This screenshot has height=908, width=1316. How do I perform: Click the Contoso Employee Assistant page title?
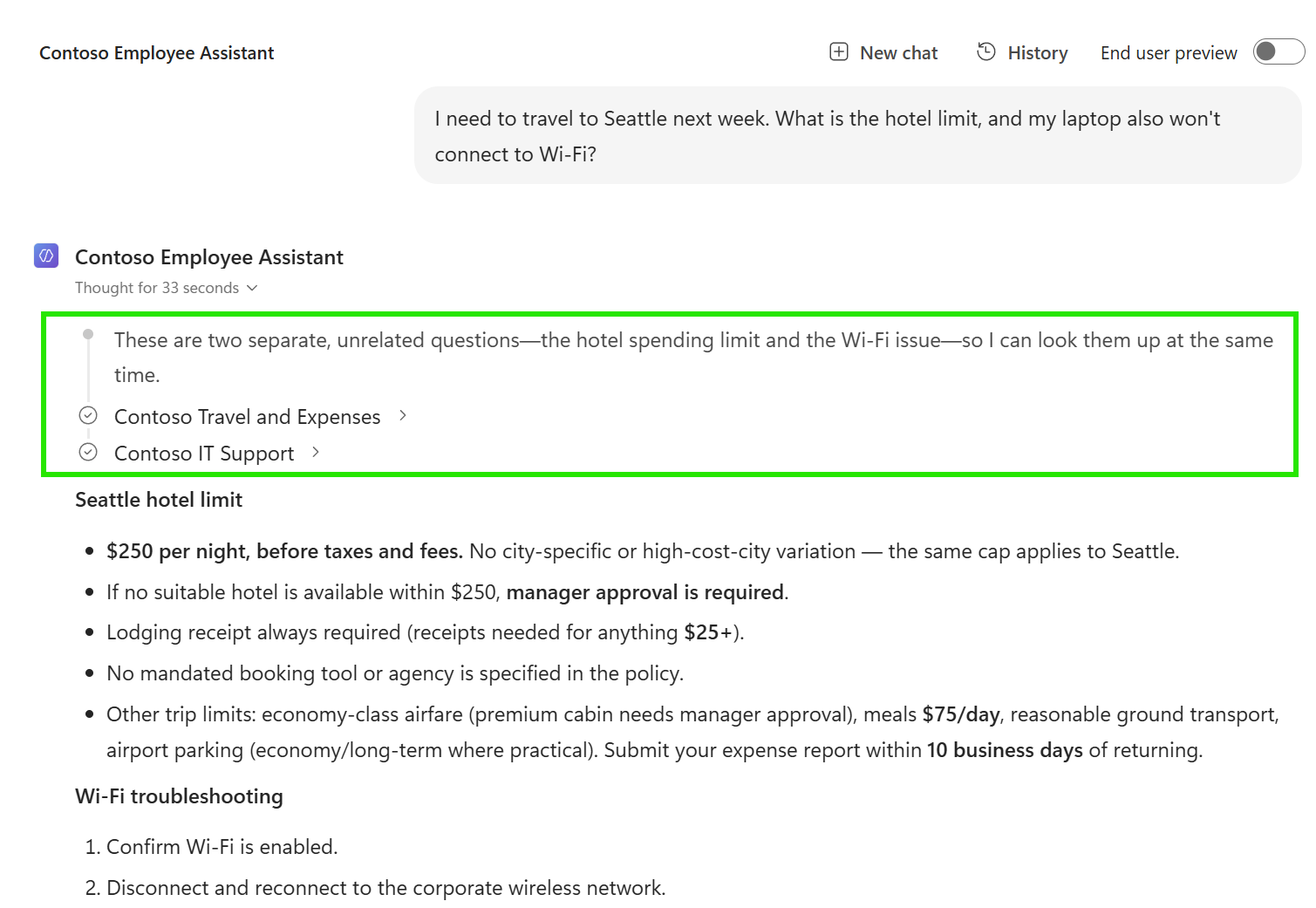157,53
